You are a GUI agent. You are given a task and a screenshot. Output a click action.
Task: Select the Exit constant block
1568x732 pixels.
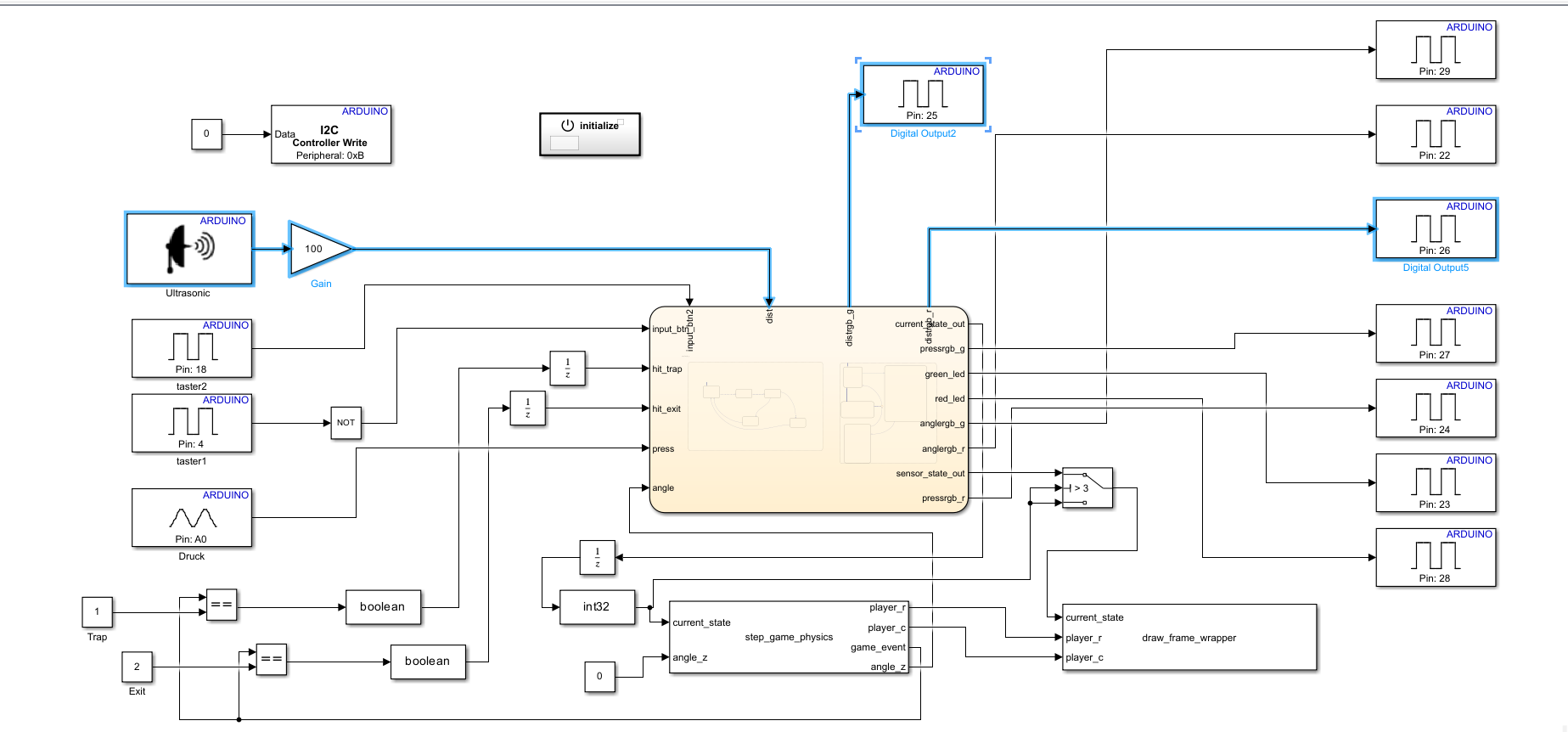pyautogui.click(x=137, y=667)
